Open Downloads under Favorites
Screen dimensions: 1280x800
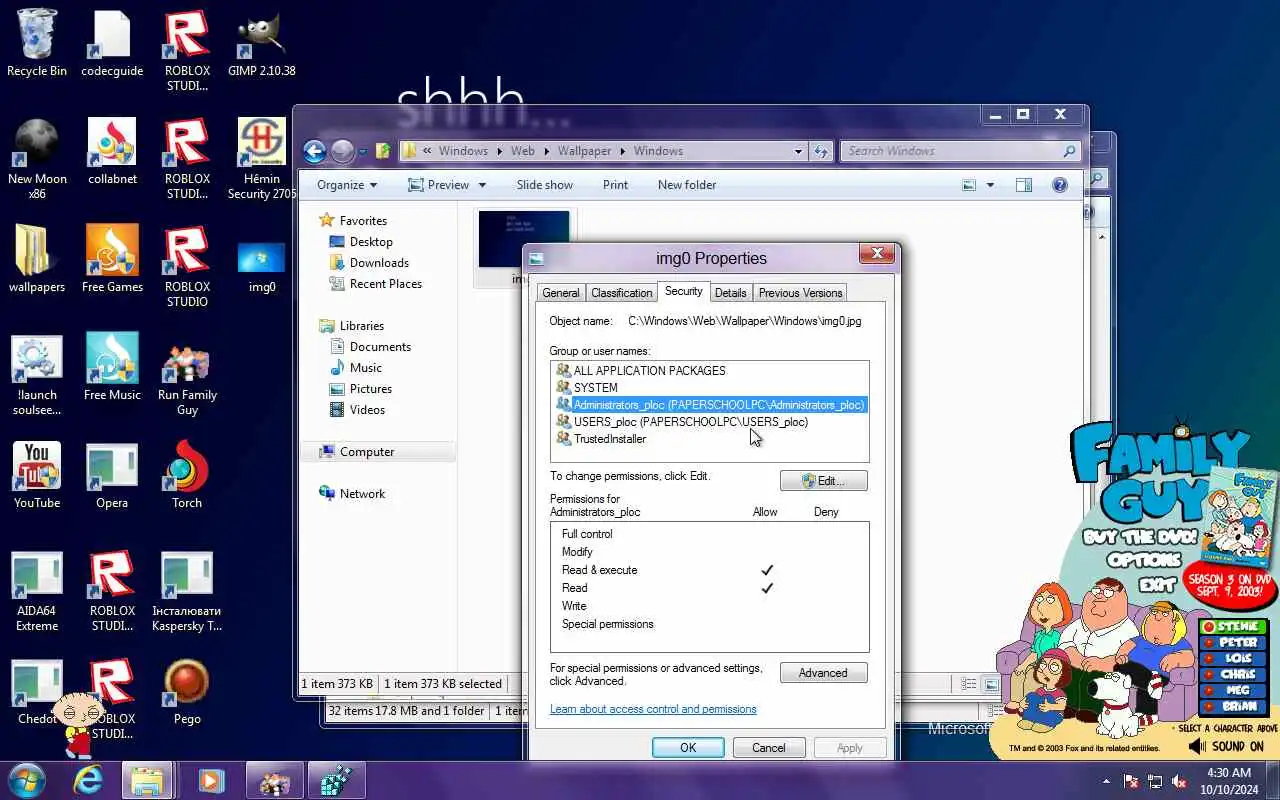tap(379, 263)
